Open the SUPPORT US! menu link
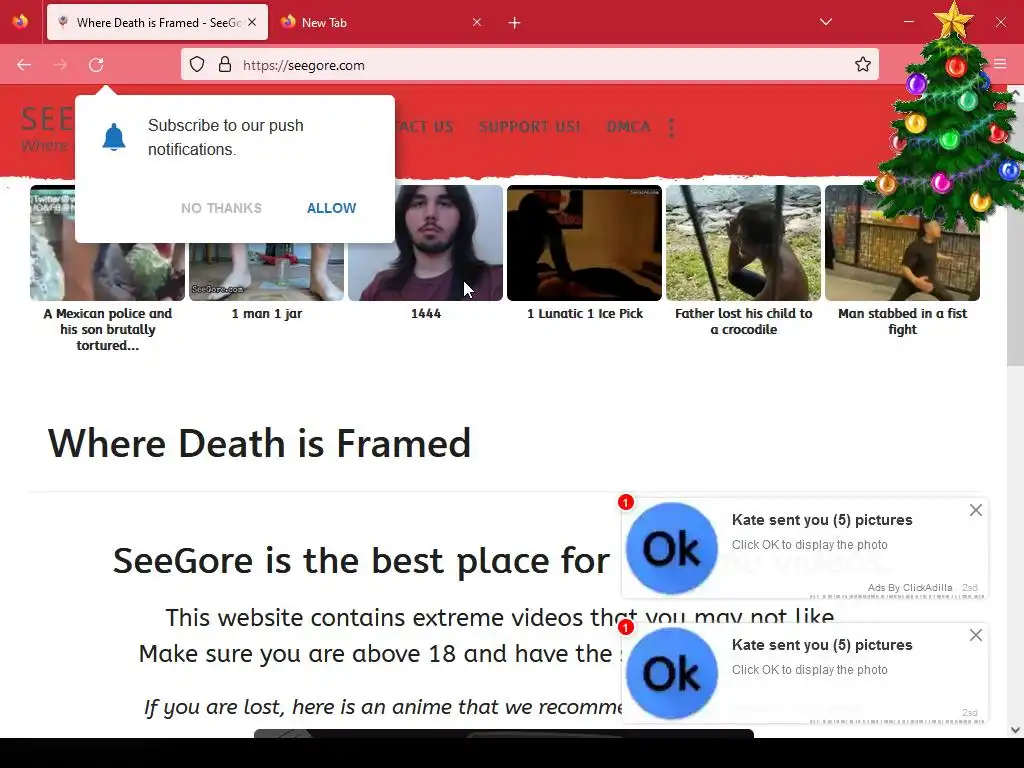Image resolution: width=1024 pixels, height=768 pixels. pyautogui.click(x=530, y=127)
